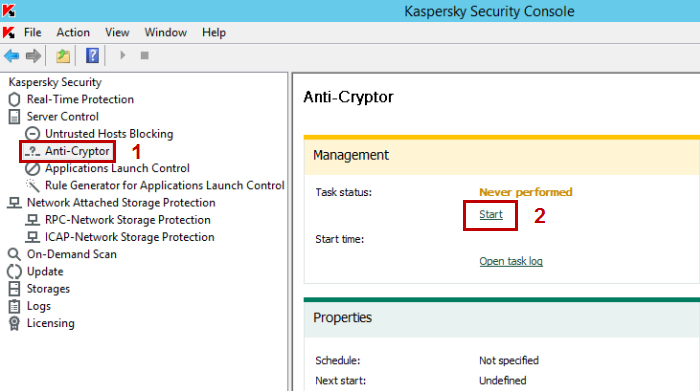This screenshot has height=391, width=700.
Task: Open the Logs node
Action: click(x=39, y=306)
